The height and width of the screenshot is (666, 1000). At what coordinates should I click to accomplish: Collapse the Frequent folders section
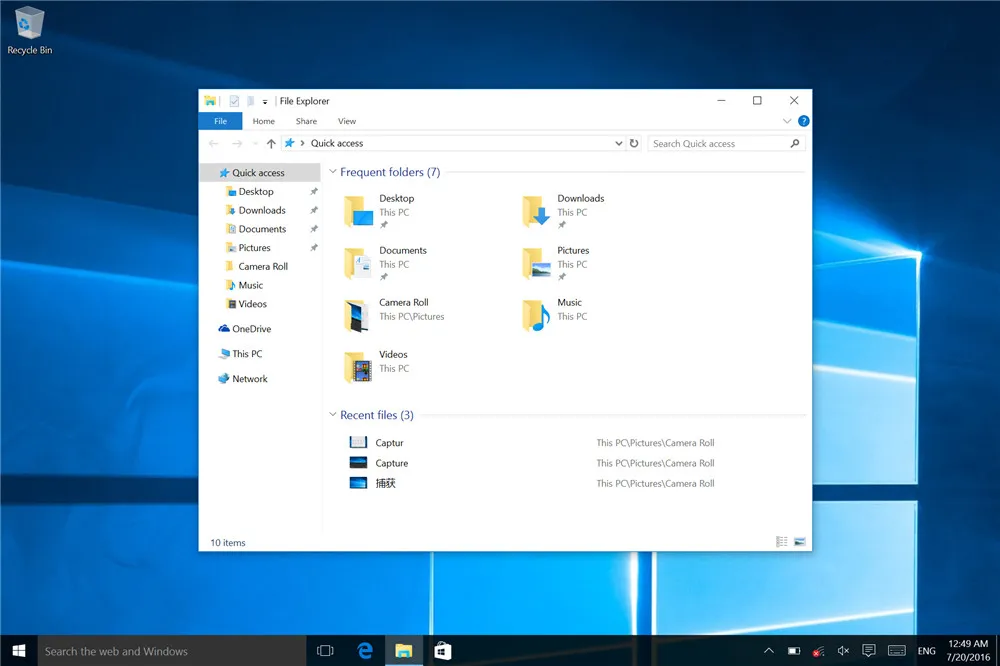(333, 173)
